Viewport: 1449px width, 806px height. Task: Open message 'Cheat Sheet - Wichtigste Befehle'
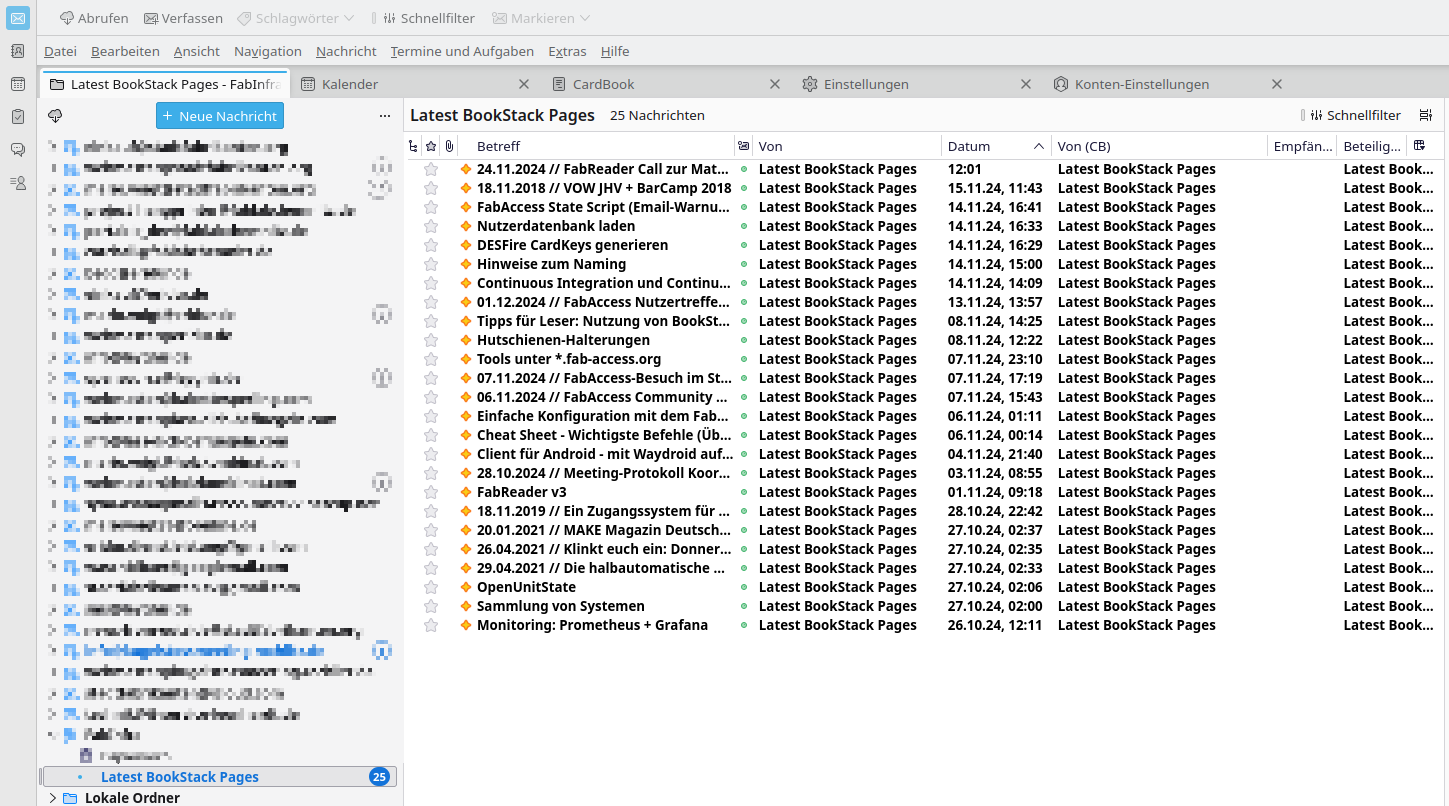pos(604,435)
